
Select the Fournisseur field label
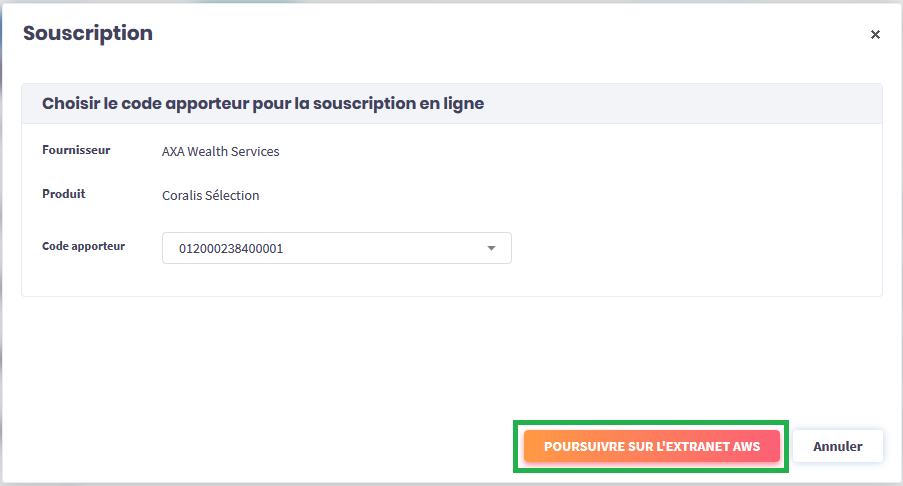(76, 151)
